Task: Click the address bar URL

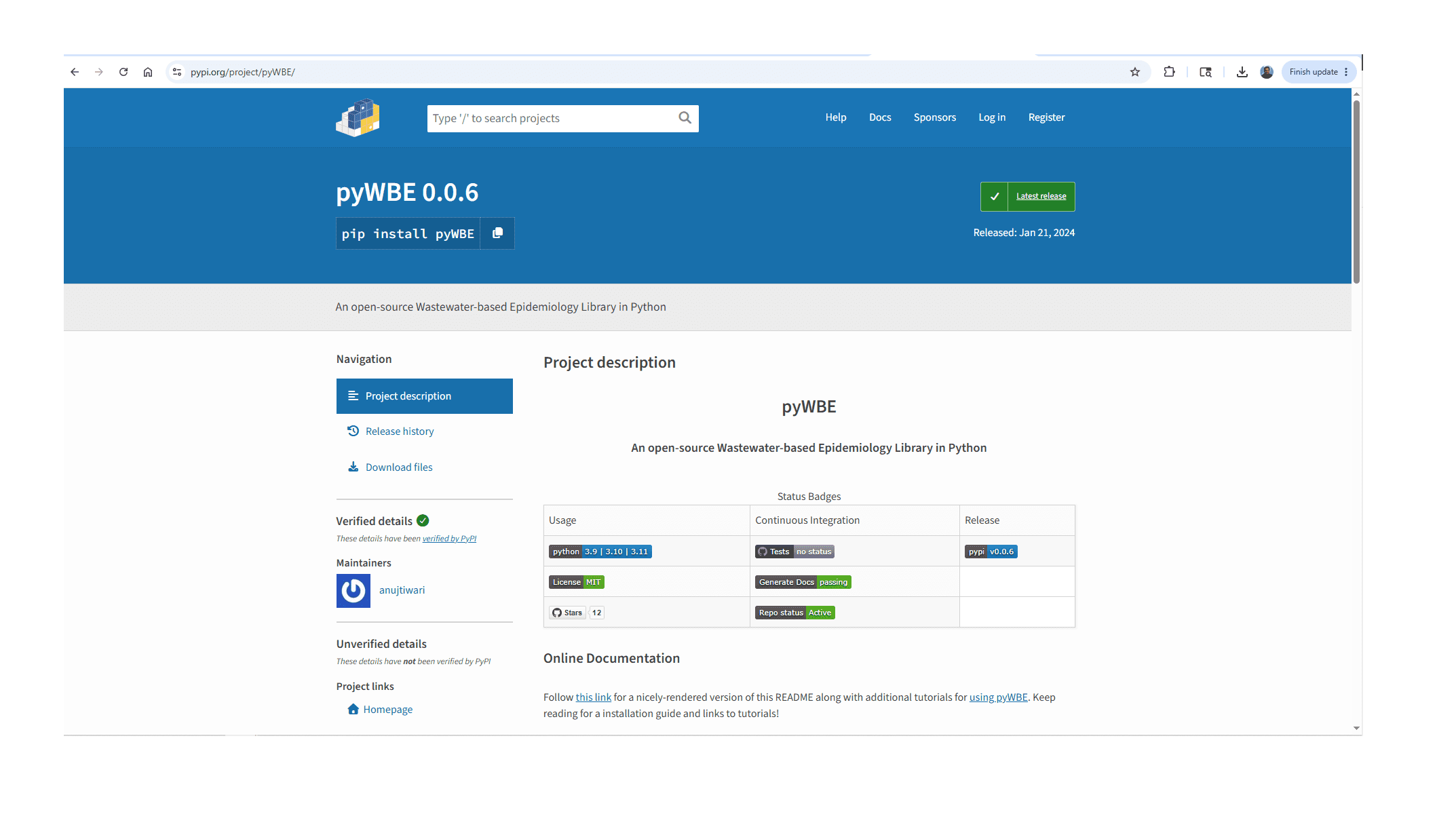Action: coord(243,72)
